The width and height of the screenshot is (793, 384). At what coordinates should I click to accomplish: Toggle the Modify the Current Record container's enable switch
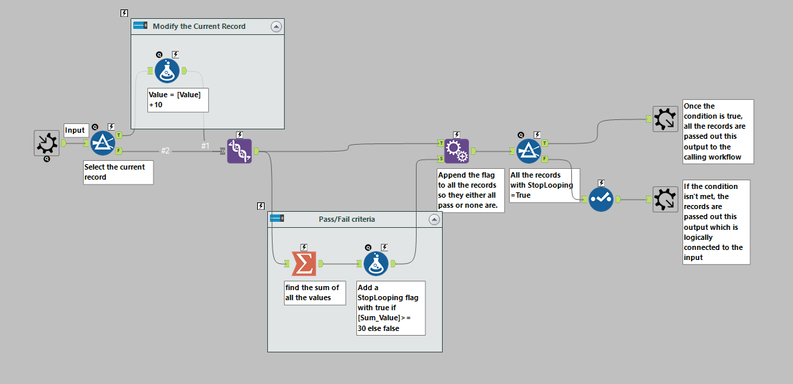point(140,26)
